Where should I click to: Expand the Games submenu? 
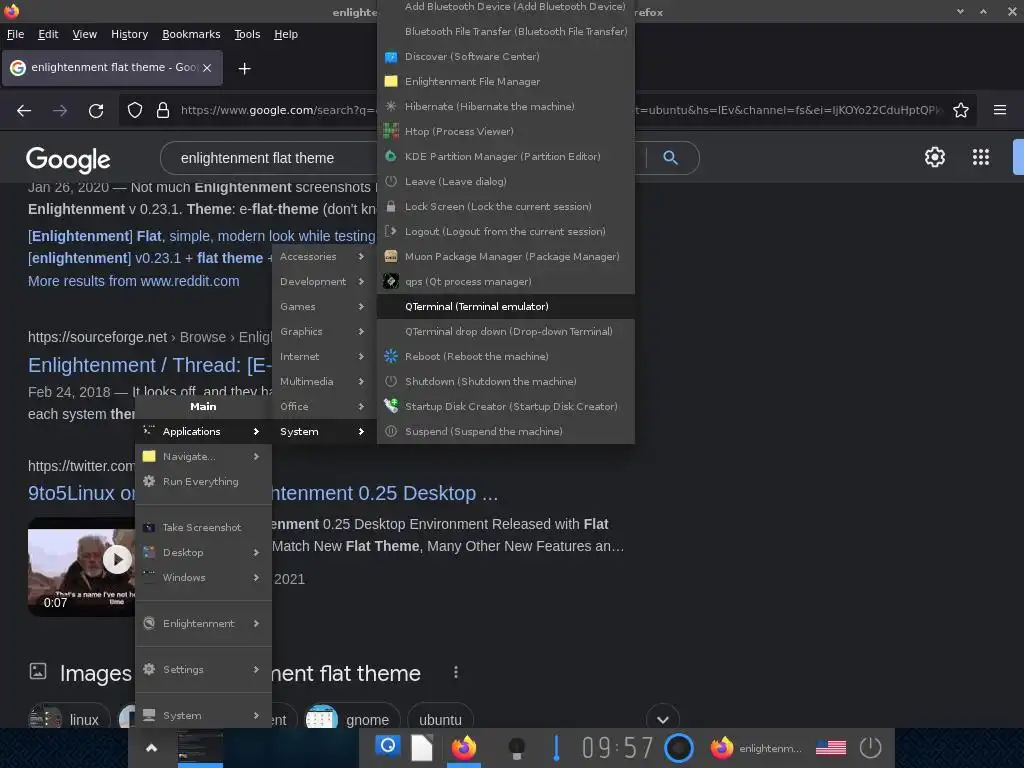[323, 306]
